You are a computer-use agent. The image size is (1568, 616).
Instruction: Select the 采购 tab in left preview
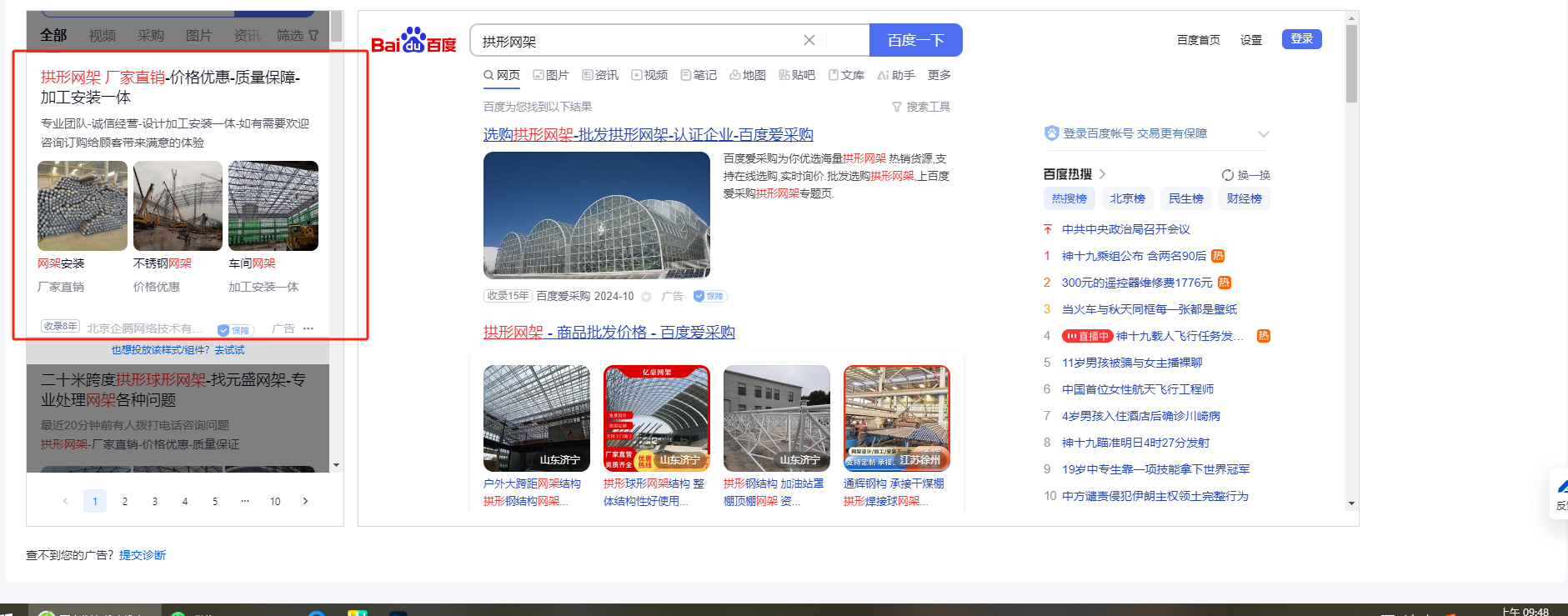(x=151, y=36)
